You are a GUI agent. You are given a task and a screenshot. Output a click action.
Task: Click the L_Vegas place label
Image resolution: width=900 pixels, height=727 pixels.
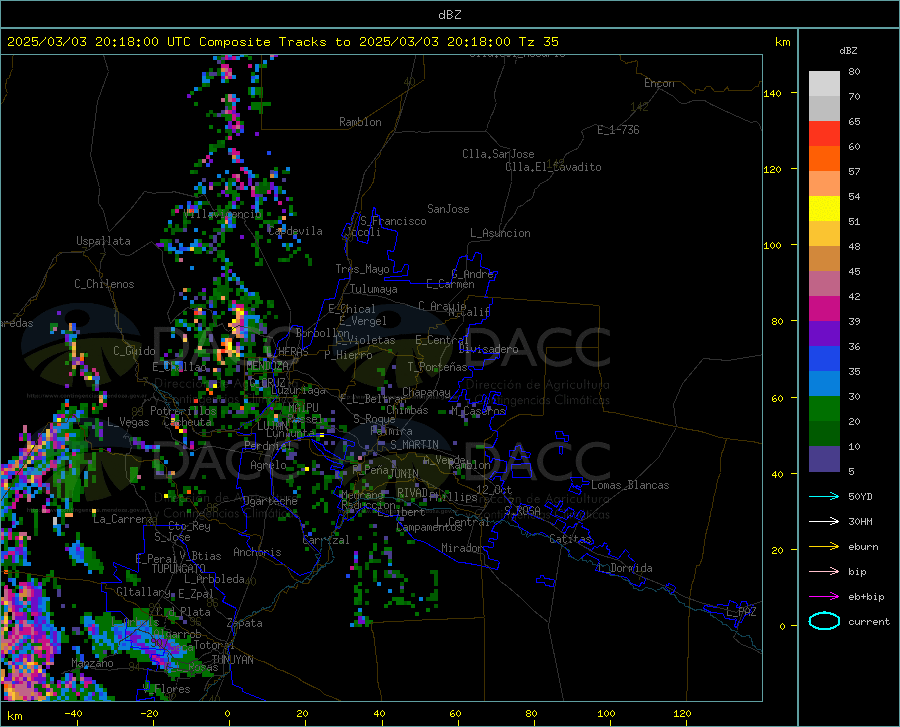[128, 422]
